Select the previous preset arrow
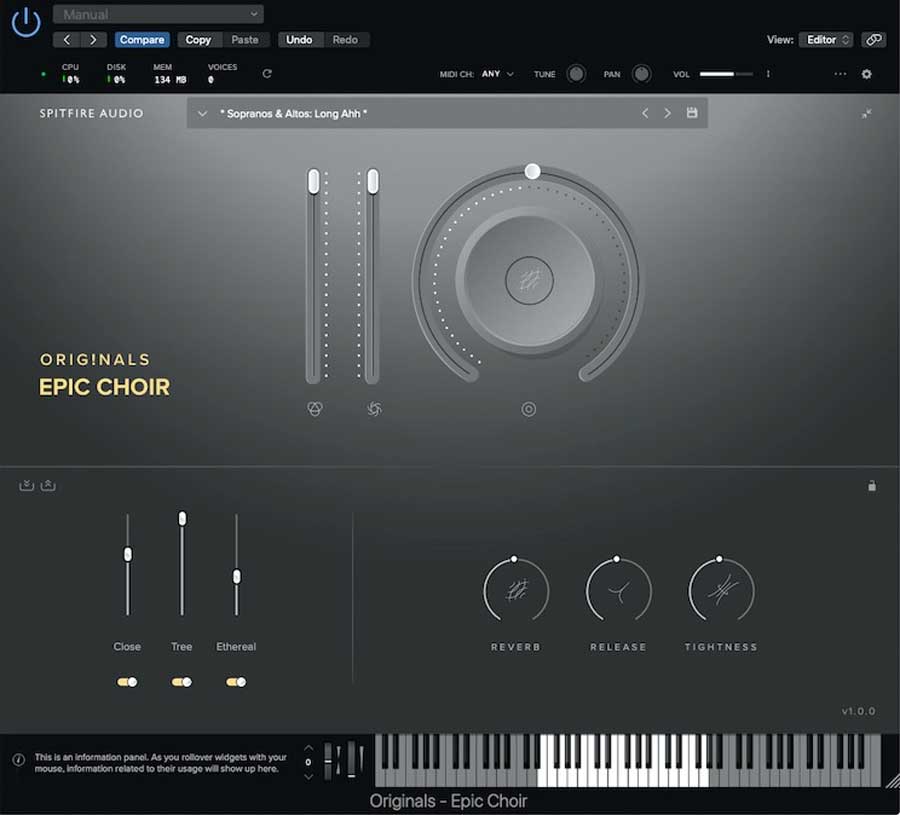 (645, 114)
